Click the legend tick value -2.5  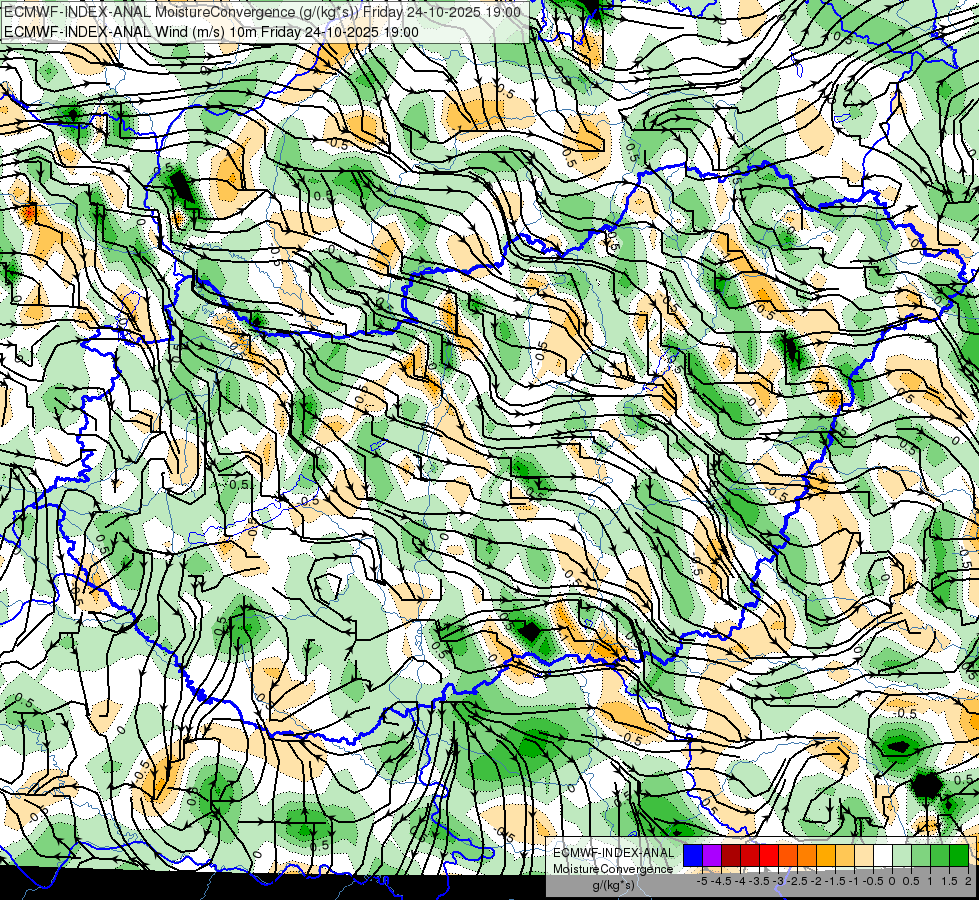[x=797, y=881]
